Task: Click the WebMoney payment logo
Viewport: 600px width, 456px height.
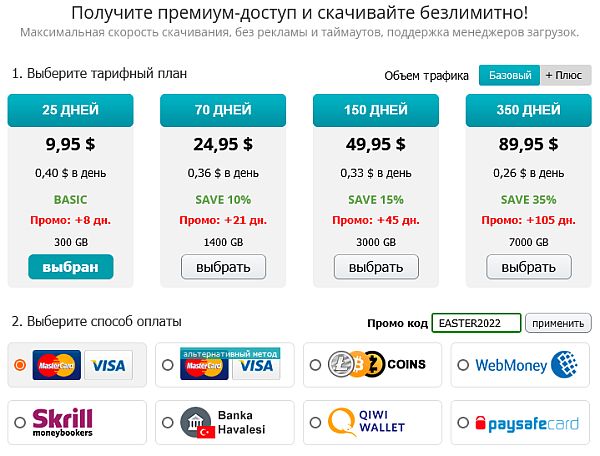Action: click(x=526, y=365)
